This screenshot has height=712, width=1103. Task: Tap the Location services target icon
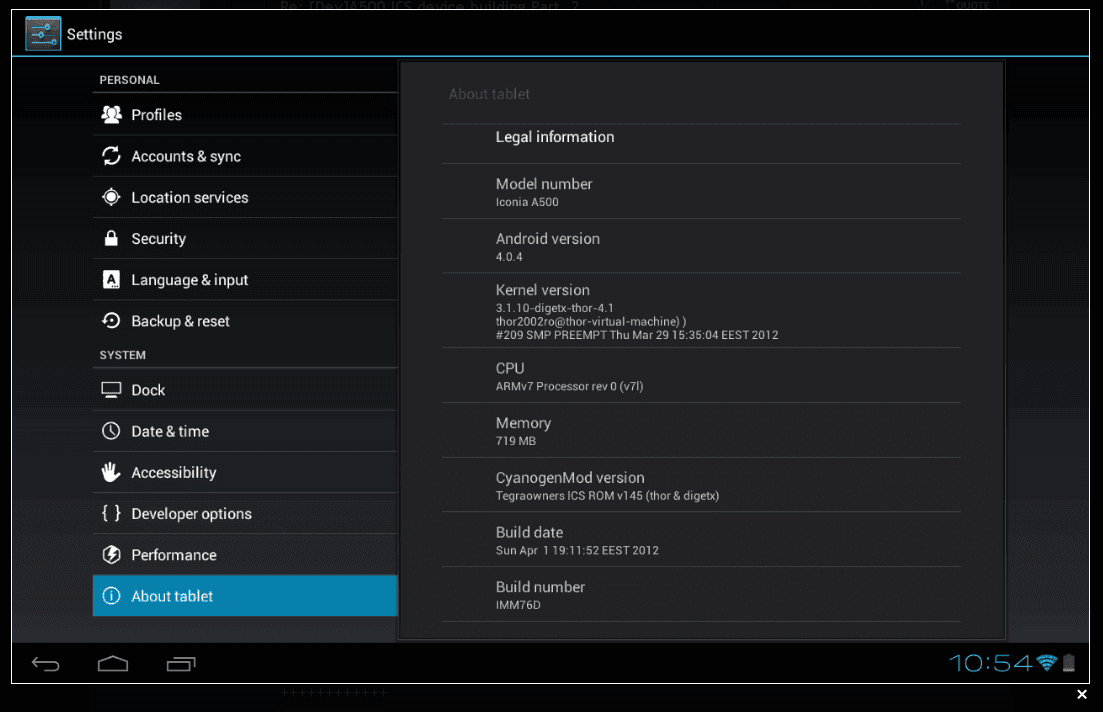pos(111,197)
